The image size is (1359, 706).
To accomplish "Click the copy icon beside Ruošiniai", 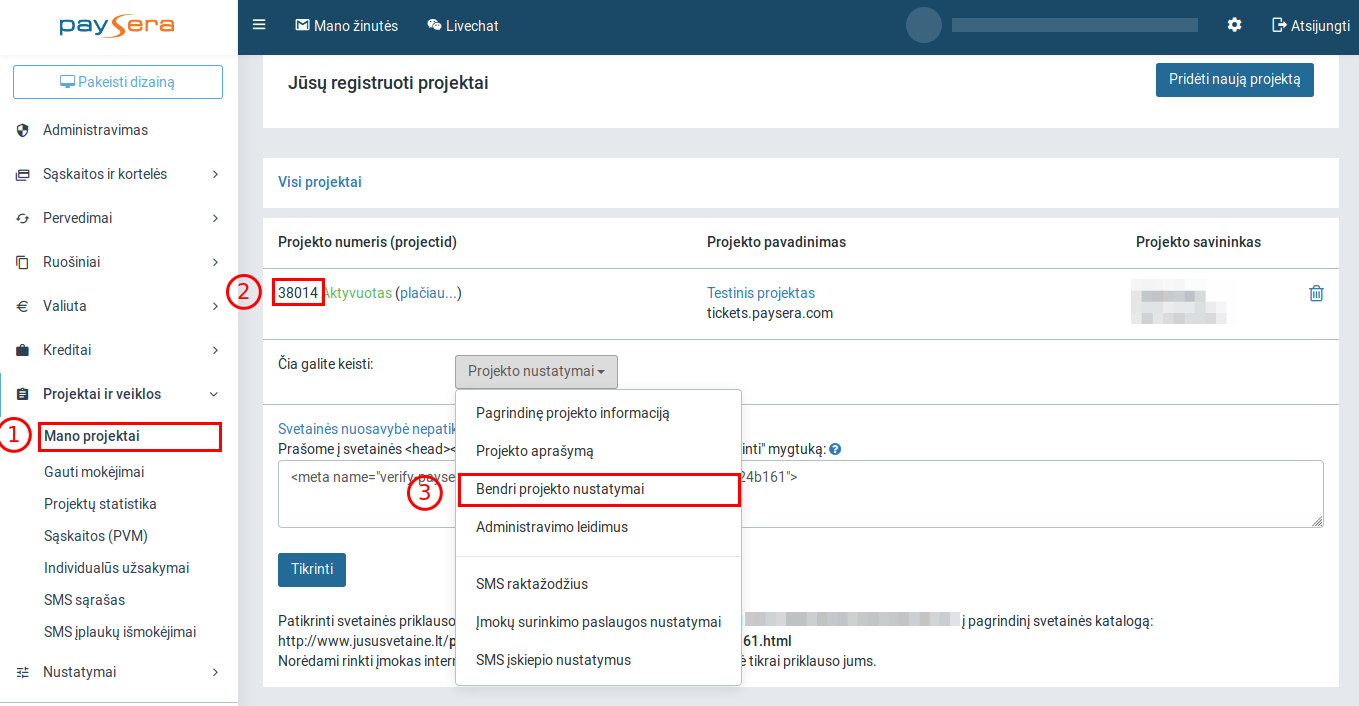I will click(23, 262).
